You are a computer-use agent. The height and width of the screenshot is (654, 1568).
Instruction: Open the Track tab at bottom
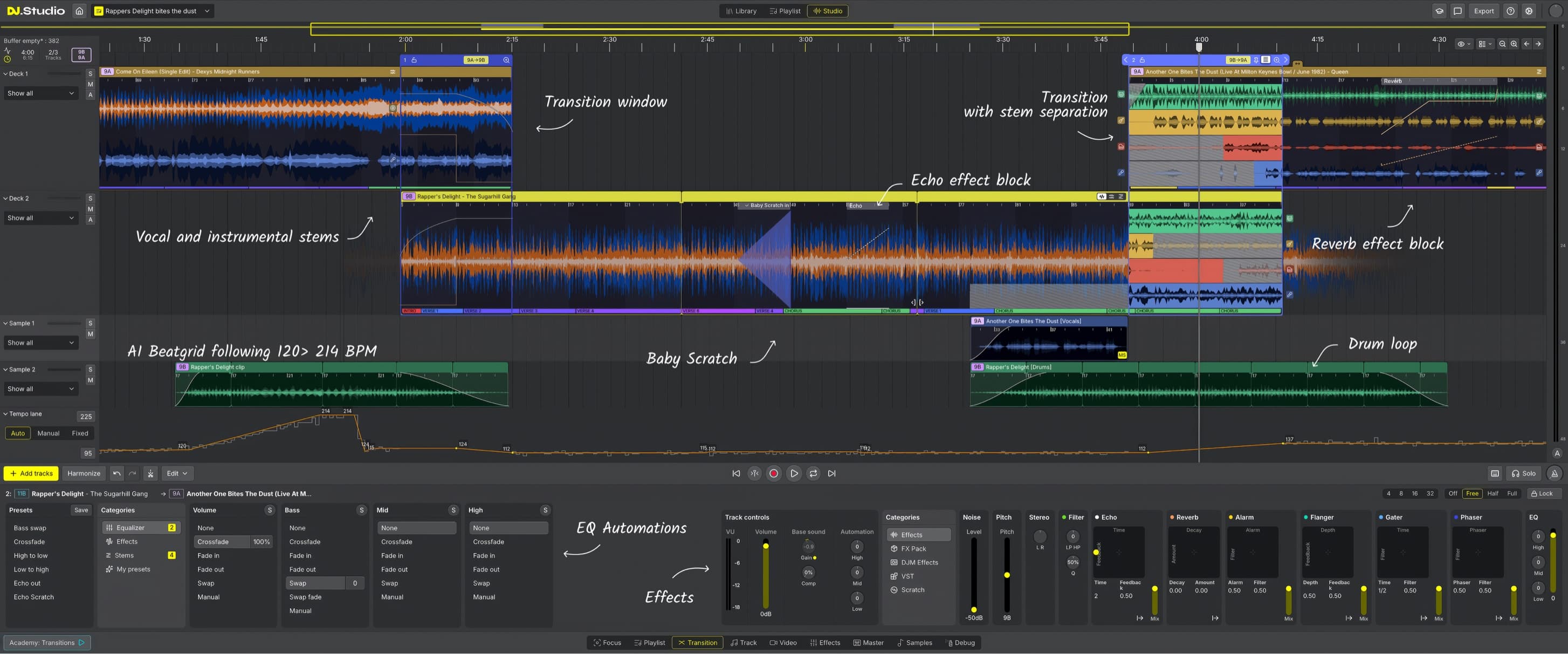point(744,643)
